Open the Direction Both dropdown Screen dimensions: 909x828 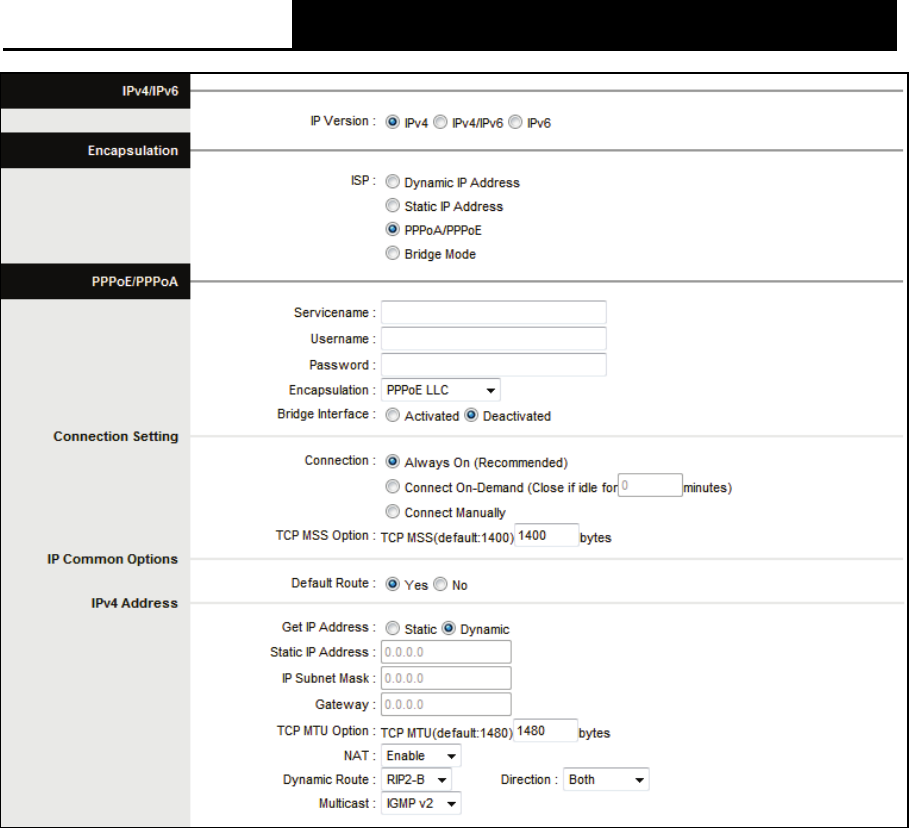coord(606,780)
